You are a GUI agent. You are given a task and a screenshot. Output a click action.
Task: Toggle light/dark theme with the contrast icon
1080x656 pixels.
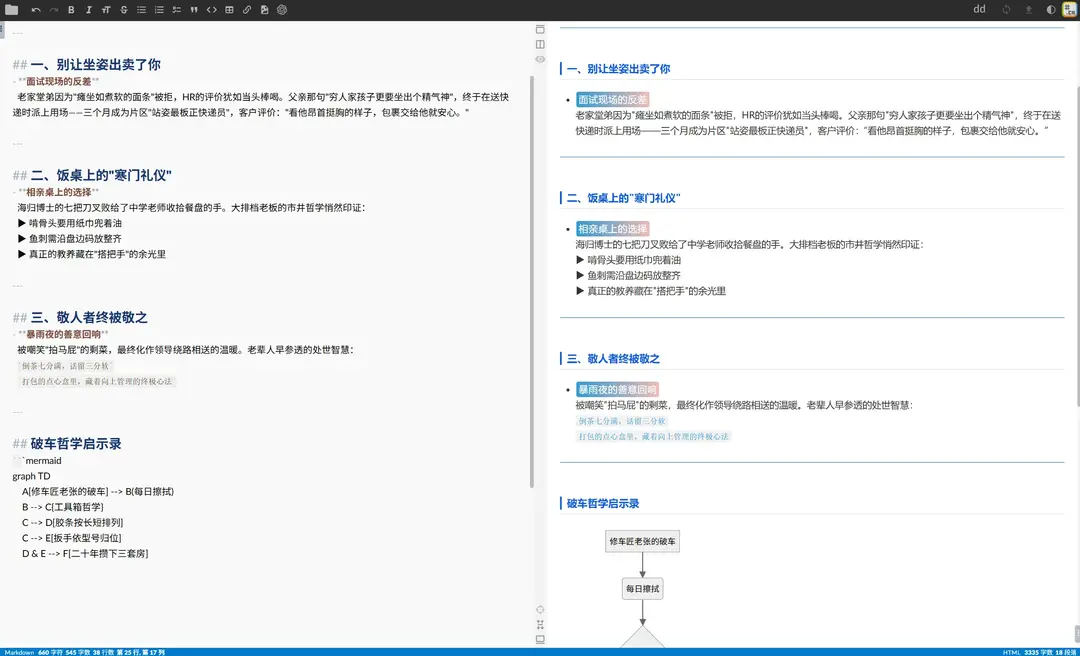[x=1052, y=9]
